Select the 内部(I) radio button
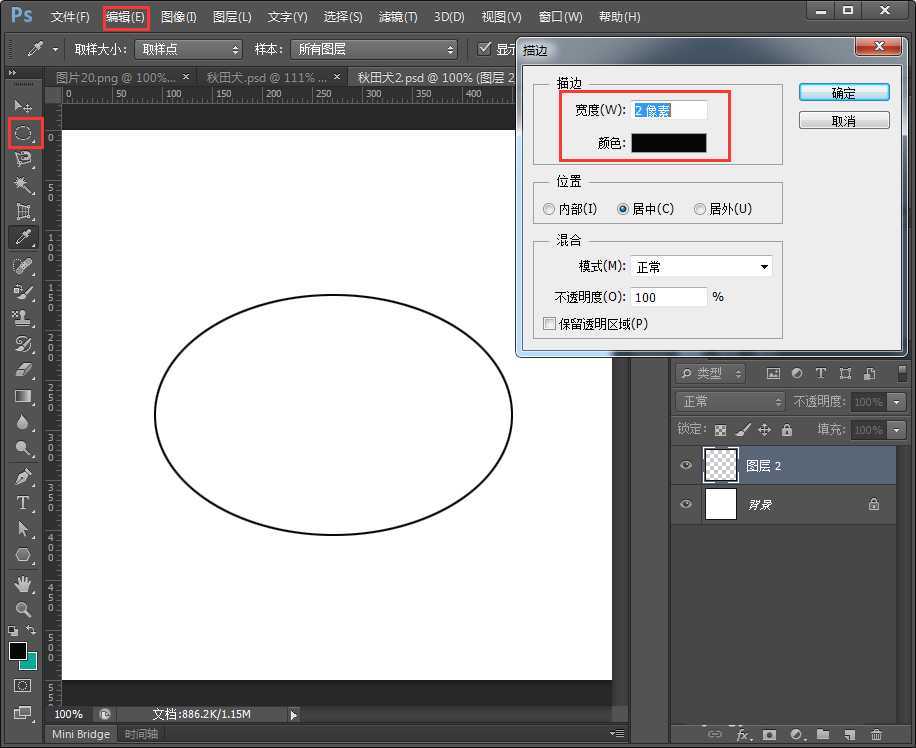Image resolution: width=916 pixels, height=748 pixels. point(549,209)
